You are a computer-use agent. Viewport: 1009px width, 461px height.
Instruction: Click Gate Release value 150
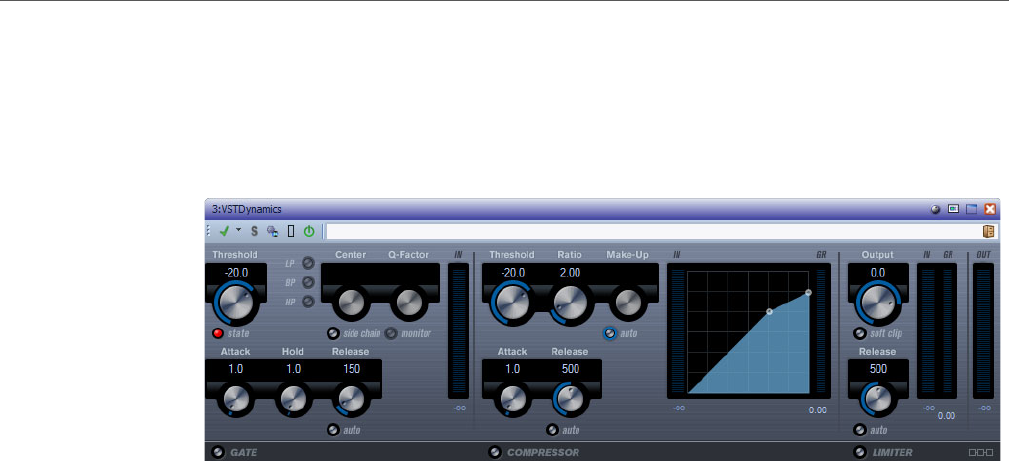pyautogui.click(x=351, y=369)
